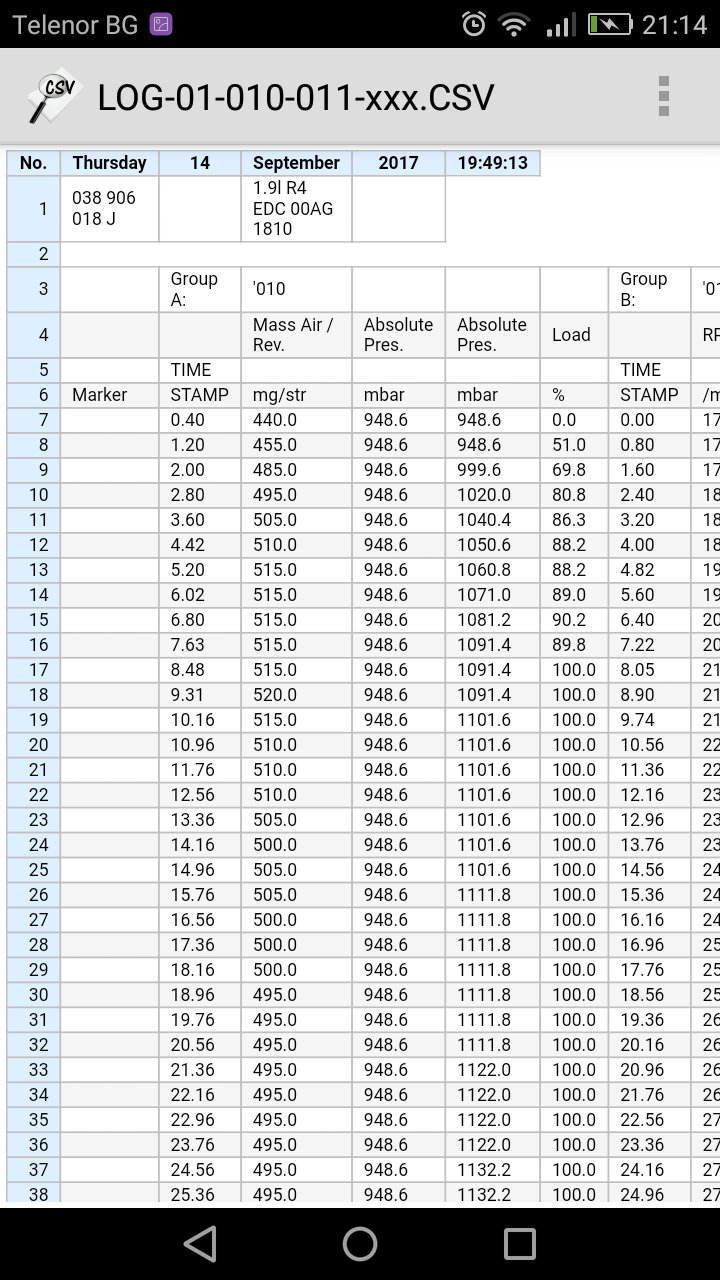This screenshot has width=720, height=1280.
Task: Tap the 'Load' column label cell
Action: click(574, 335)
